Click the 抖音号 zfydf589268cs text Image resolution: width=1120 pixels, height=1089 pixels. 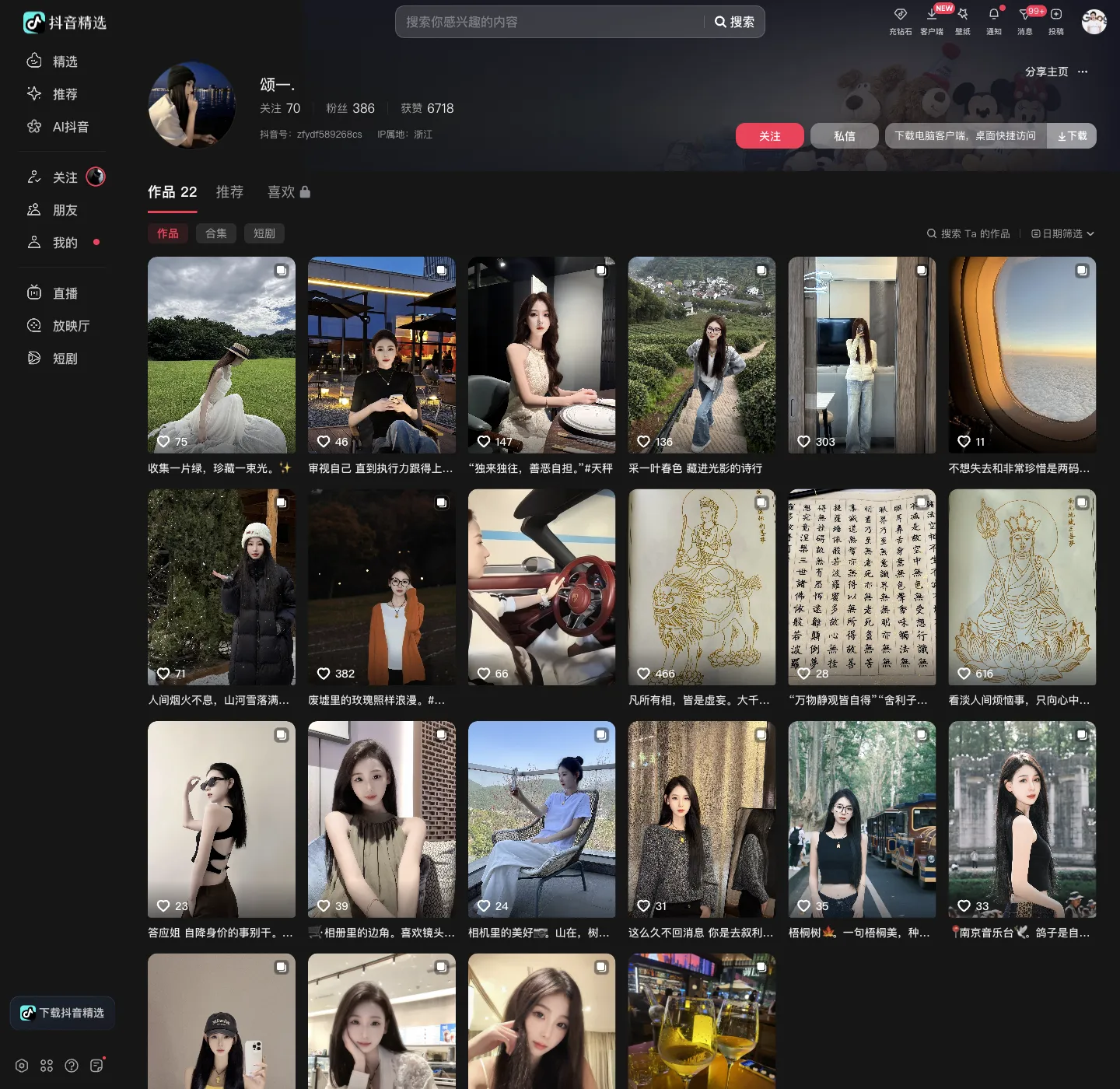click(x=311, y=135)
